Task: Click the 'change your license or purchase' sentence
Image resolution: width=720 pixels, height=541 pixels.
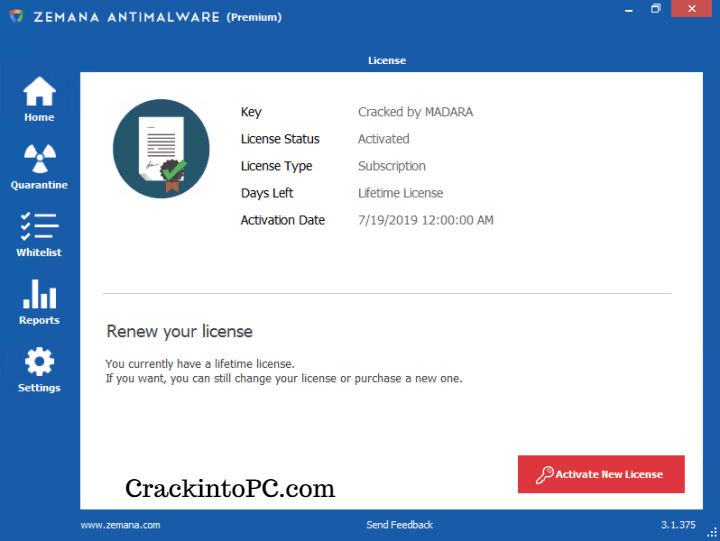Action: tap(284, 379)
